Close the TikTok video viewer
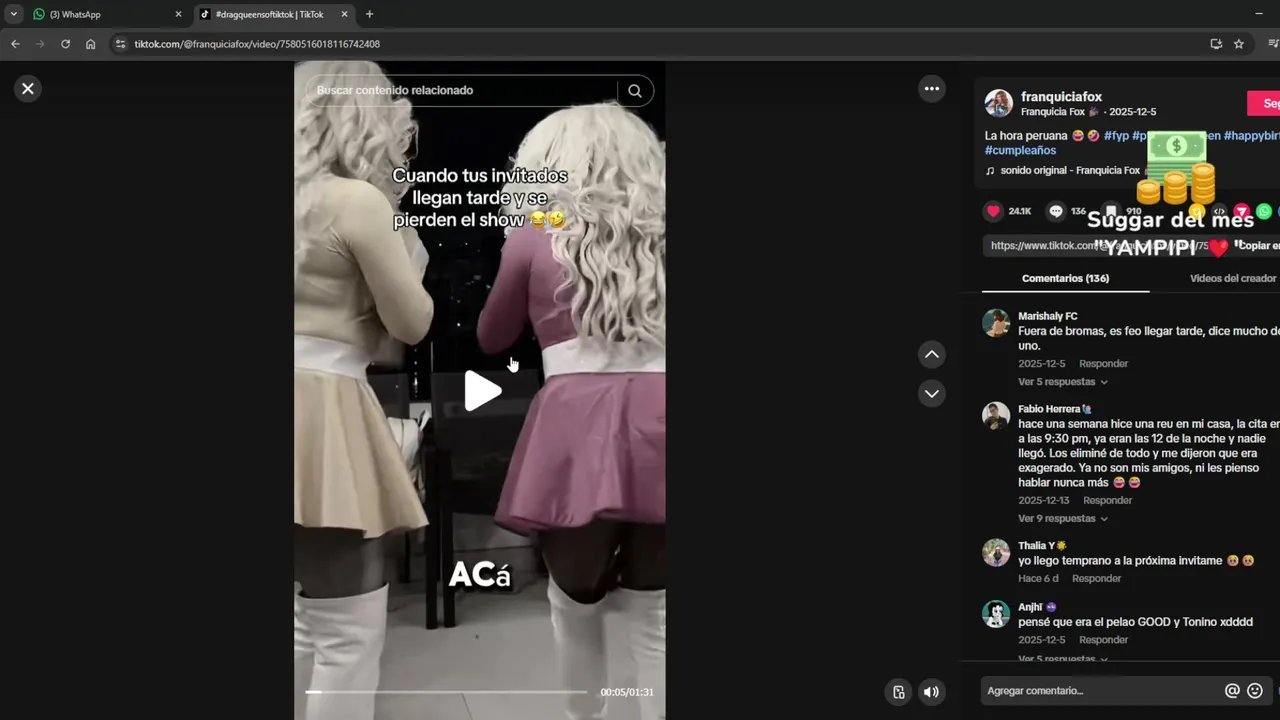Image resolution: width=1280 pixels, height=720 pixels. click(28, 88)
